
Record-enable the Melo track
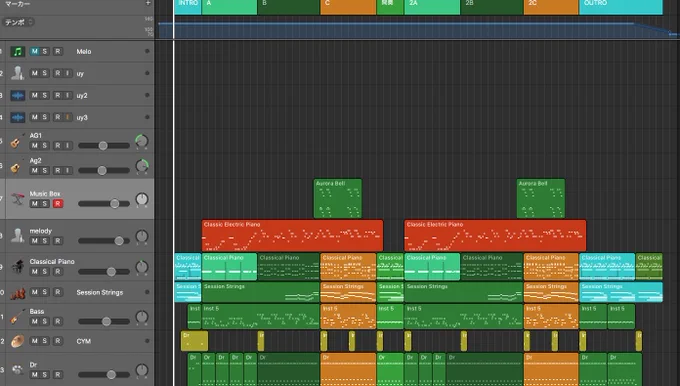[58, 51]
